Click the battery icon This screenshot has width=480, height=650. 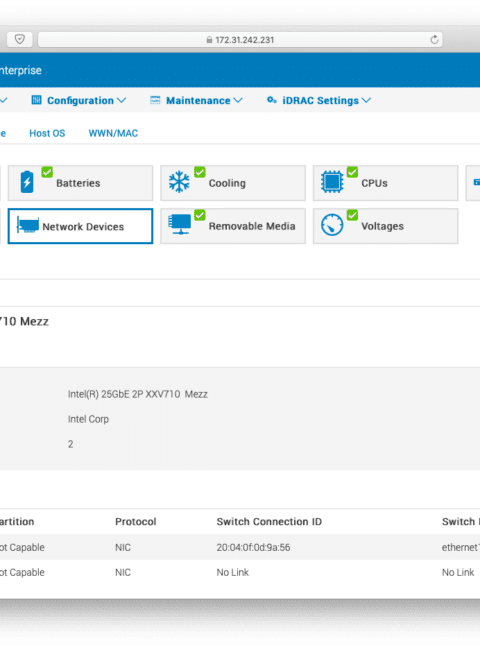point(27,182)
